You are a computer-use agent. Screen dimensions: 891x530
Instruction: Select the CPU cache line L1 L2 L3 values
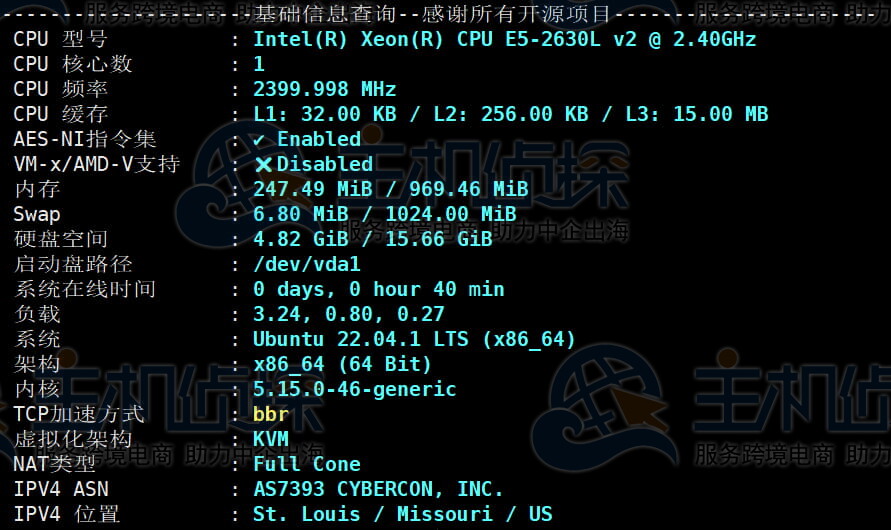(510, 114)
